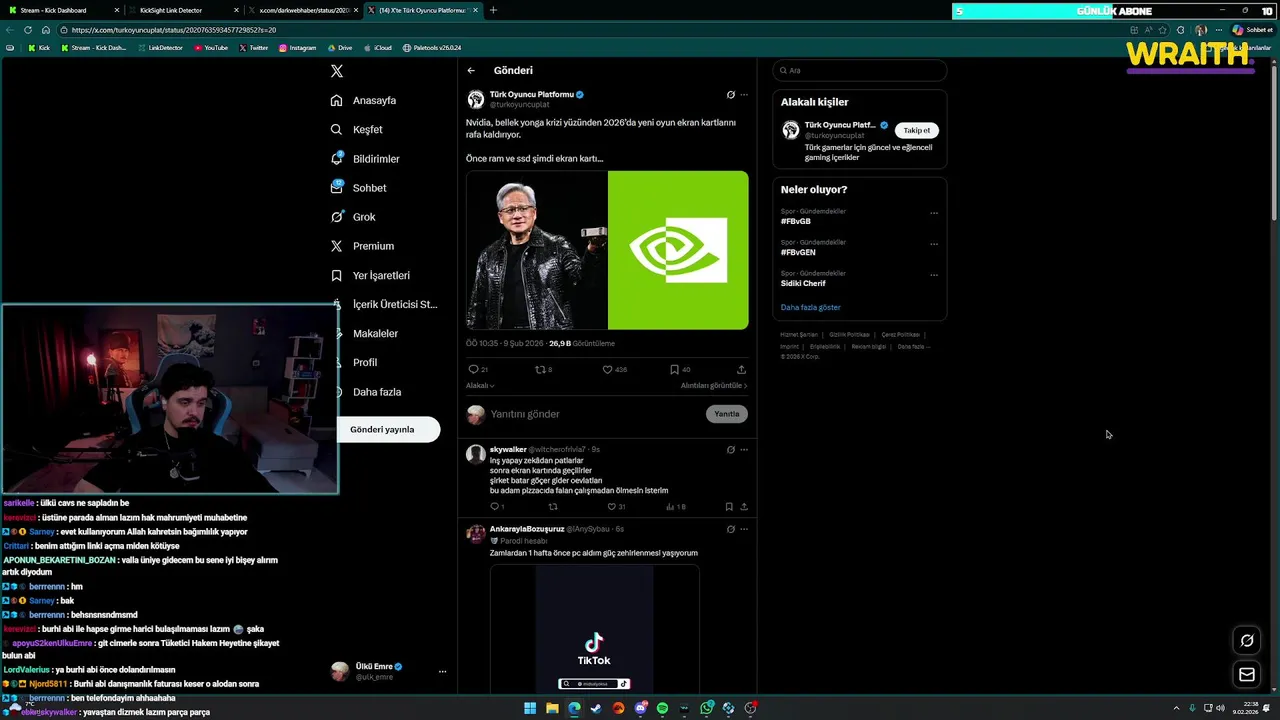Open Spotify from taskbar

662,708
